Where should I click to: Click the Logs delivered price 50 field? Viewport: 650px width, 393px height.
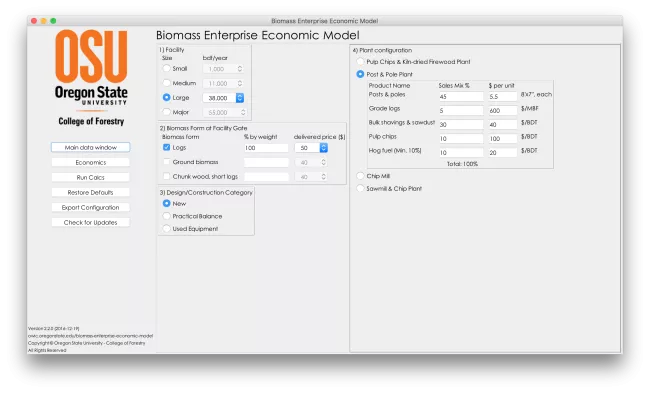click(307, 148)
